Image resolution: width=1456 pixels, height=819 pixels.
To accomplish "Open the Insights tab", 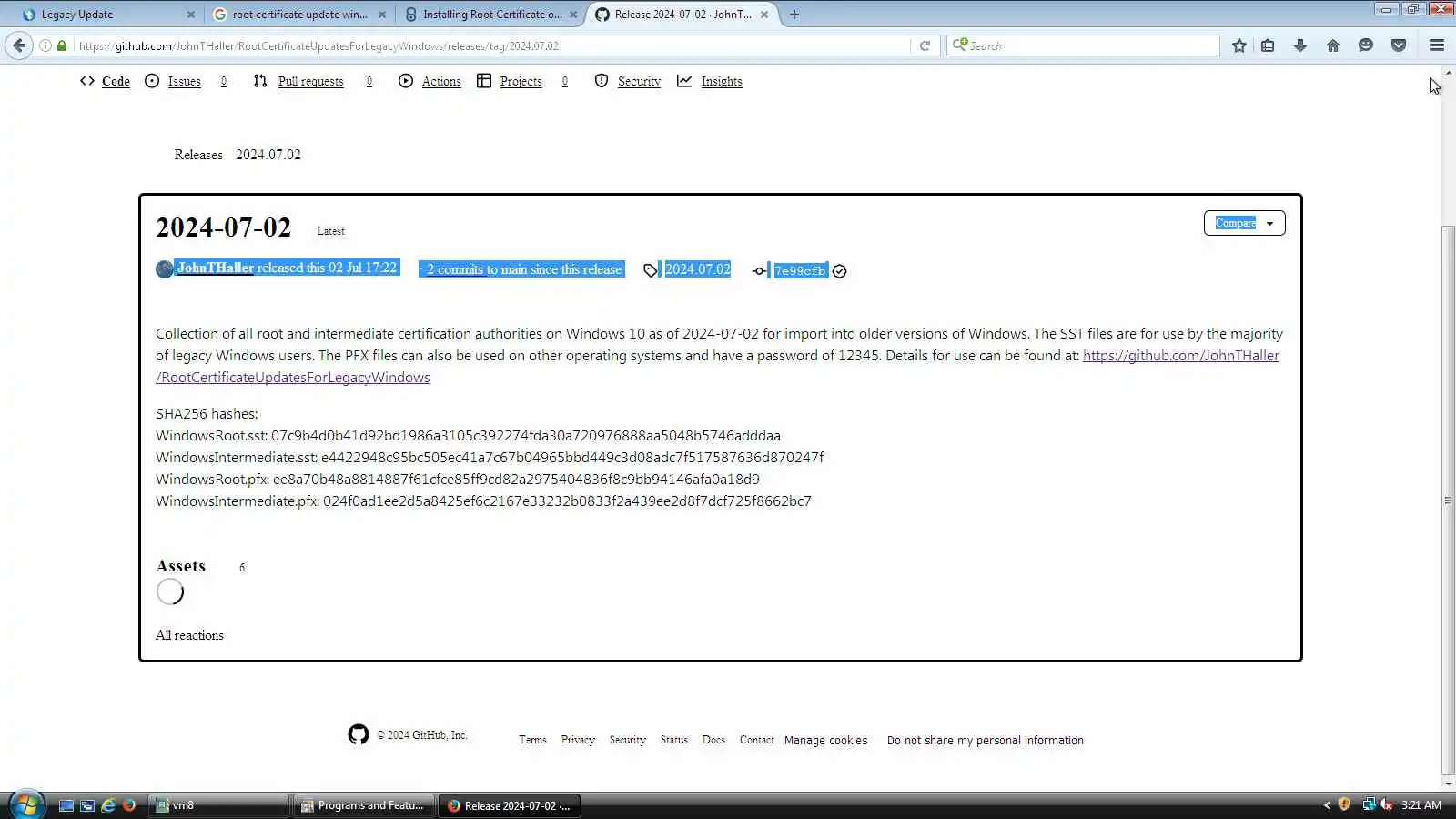I will [710, 81].
